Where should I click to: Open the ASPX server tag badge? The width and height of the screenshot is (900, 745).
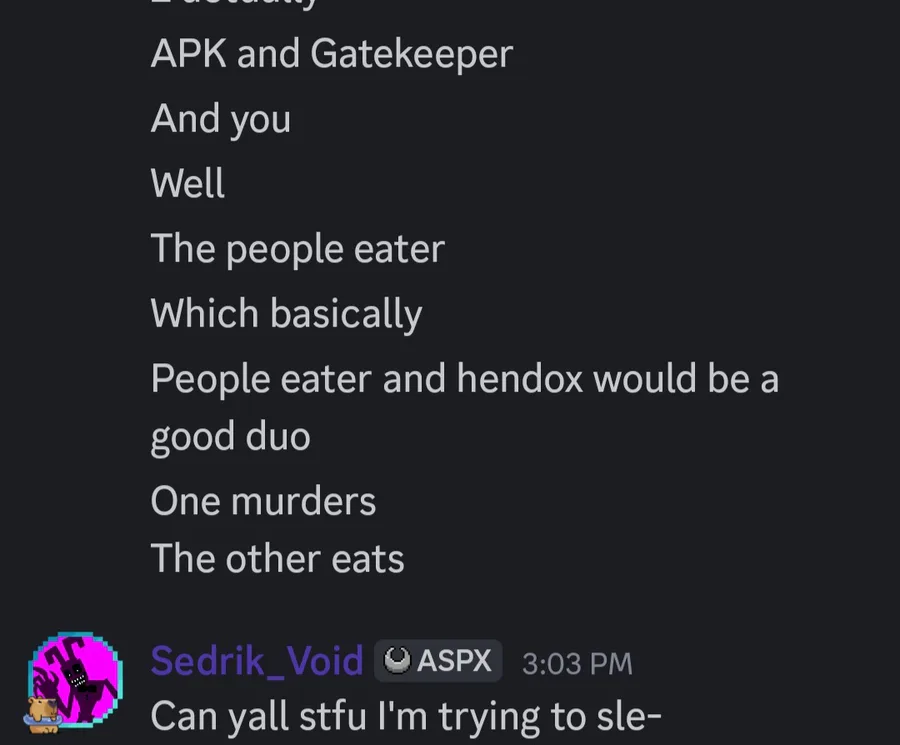438,661
